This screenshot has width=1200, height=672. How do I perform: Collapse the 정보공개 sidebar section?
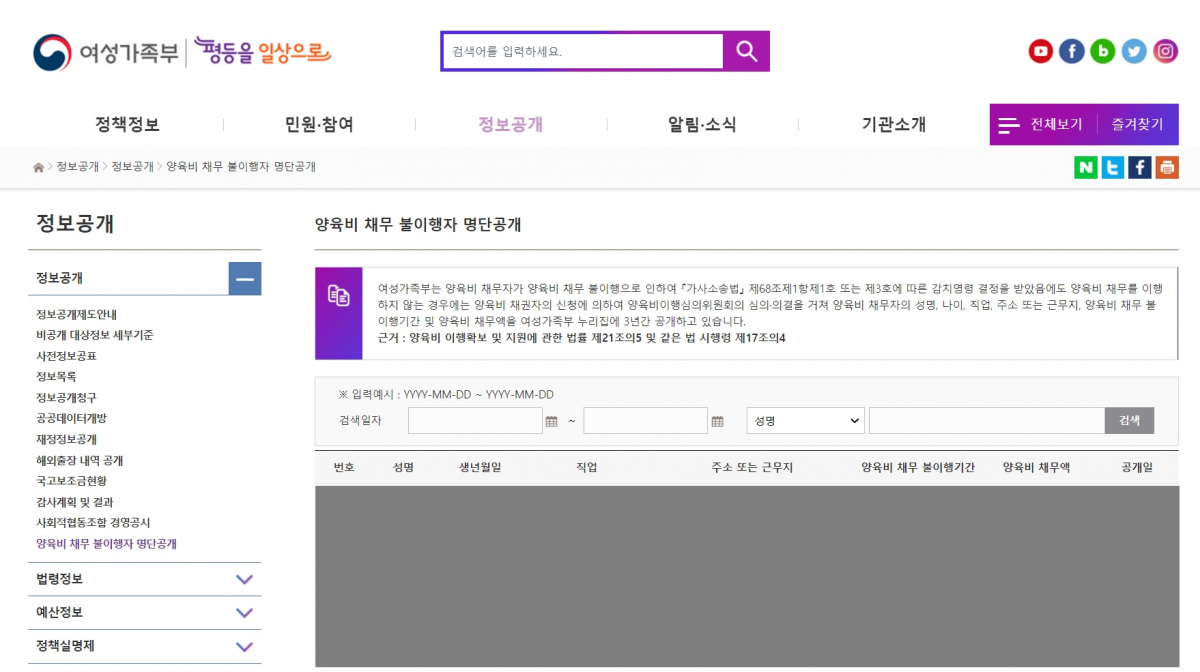coord(245,279)
